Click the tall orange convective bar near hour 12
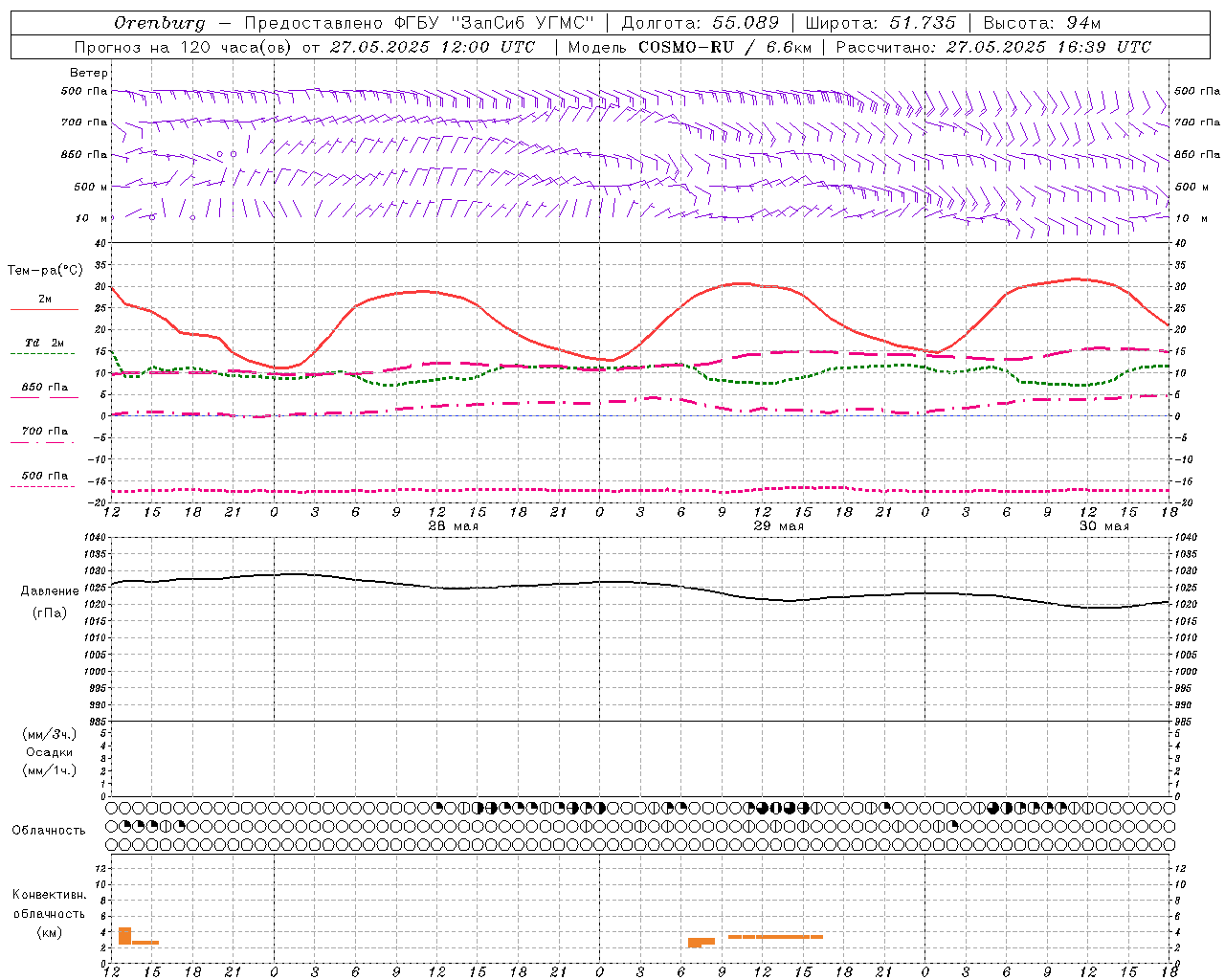 (124, 936)
